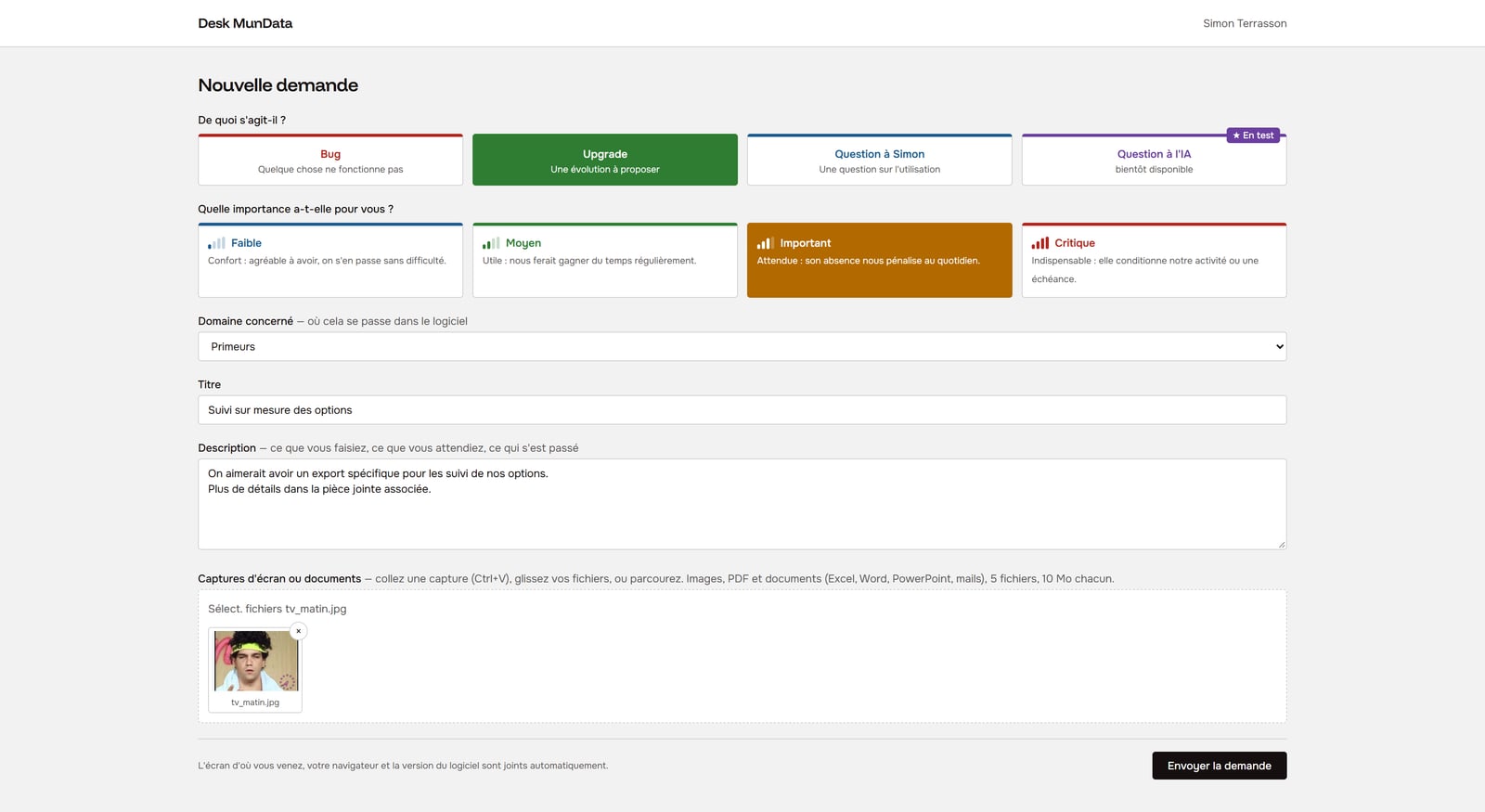Click the Important signal bars icon
This screenshot has width=1485, height=812.
tap(766, 243)
